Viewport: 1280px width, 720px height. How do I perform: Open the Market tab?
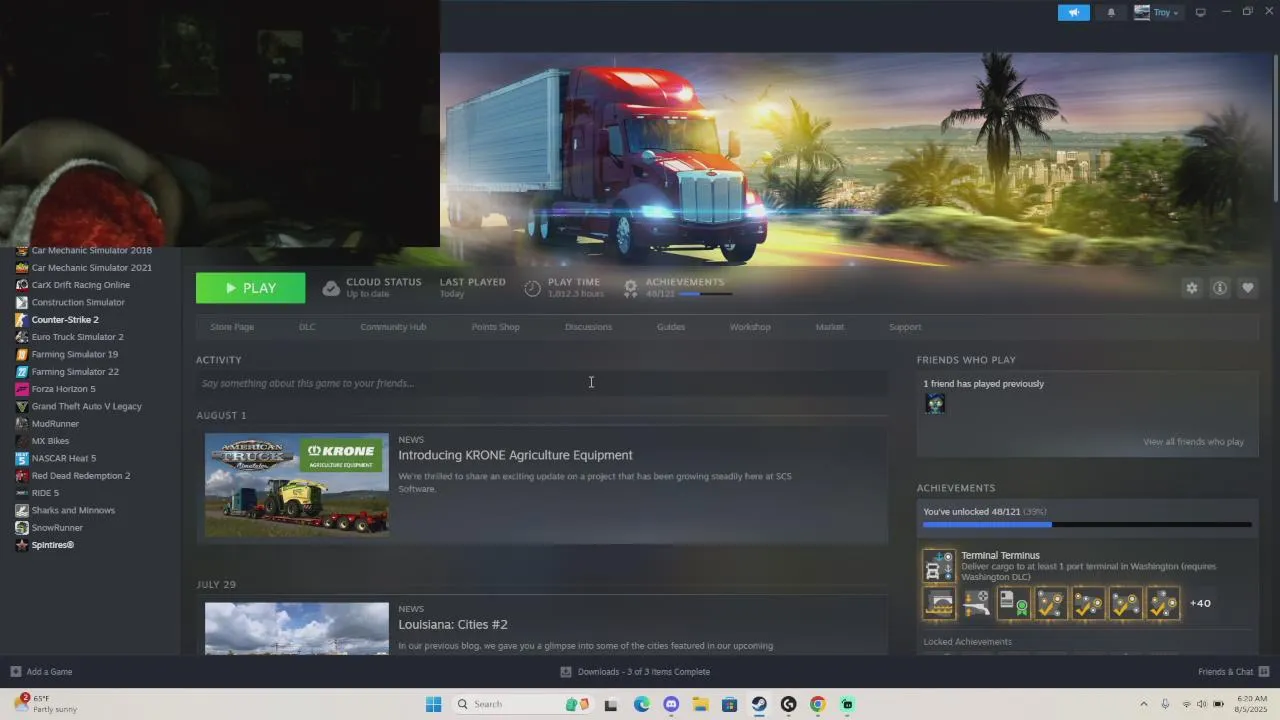pyautogui.click(x=829, y=327)
